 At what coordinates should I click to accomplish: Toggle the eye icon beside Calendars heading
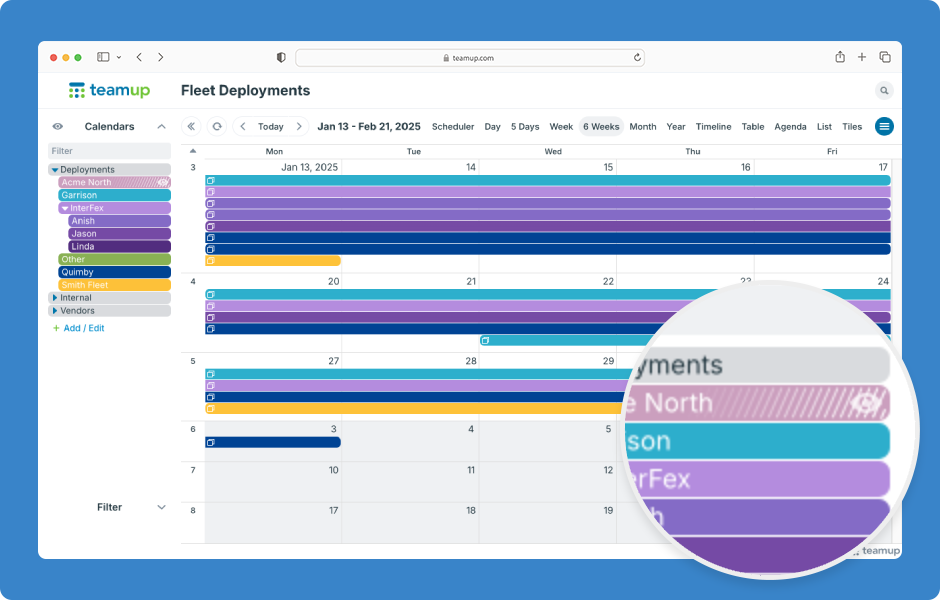pos(58,127)
